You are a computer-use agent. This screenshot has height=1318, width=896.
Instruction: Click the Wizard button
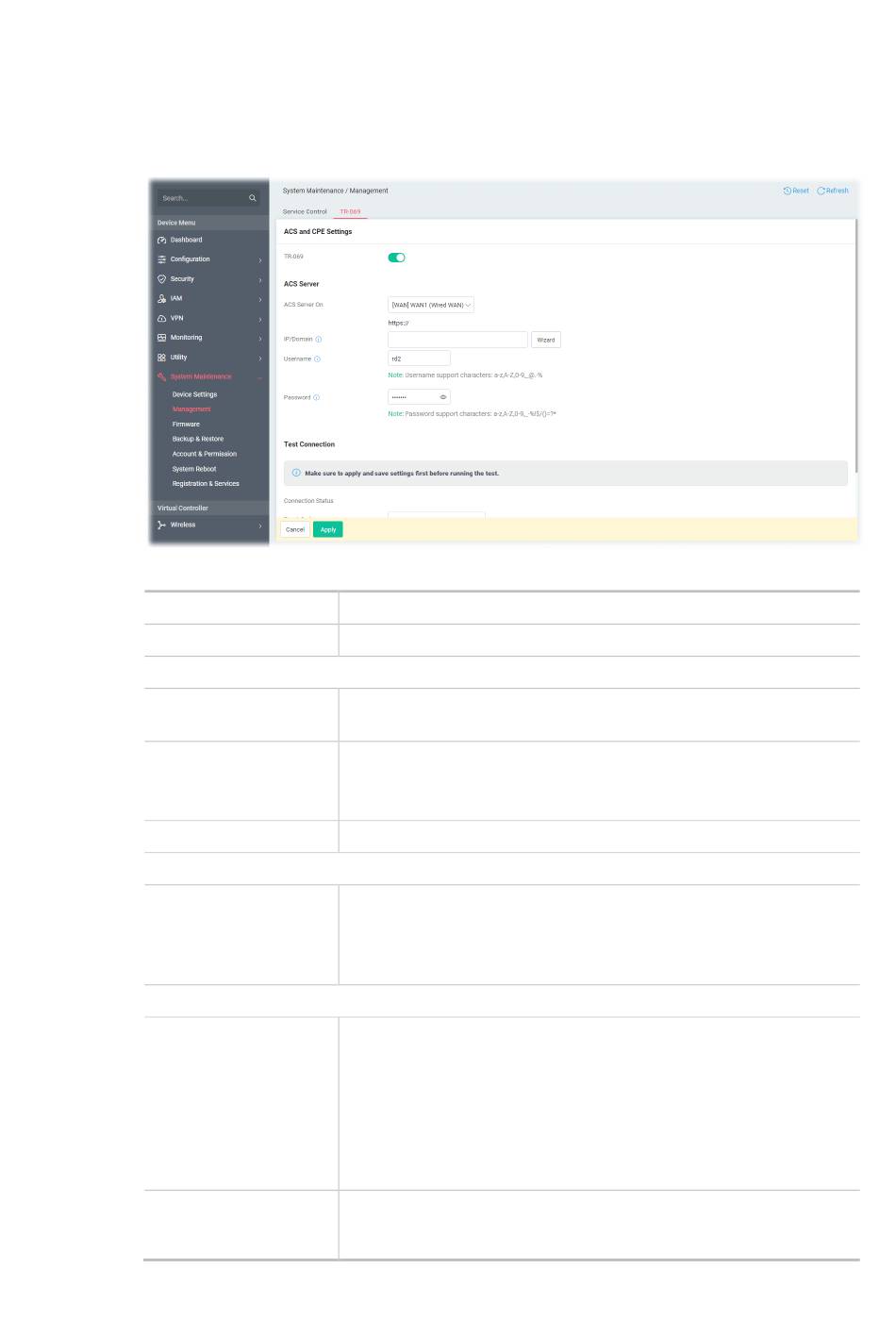546,340
